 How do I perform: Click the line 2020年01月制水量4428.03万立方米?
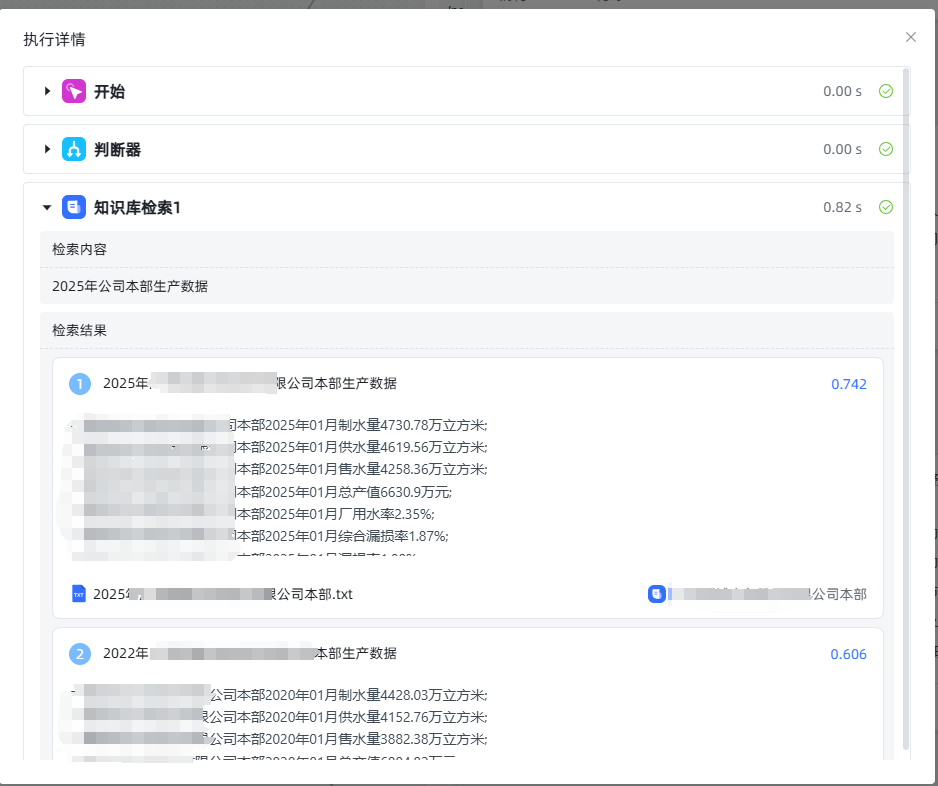[376, 695]
